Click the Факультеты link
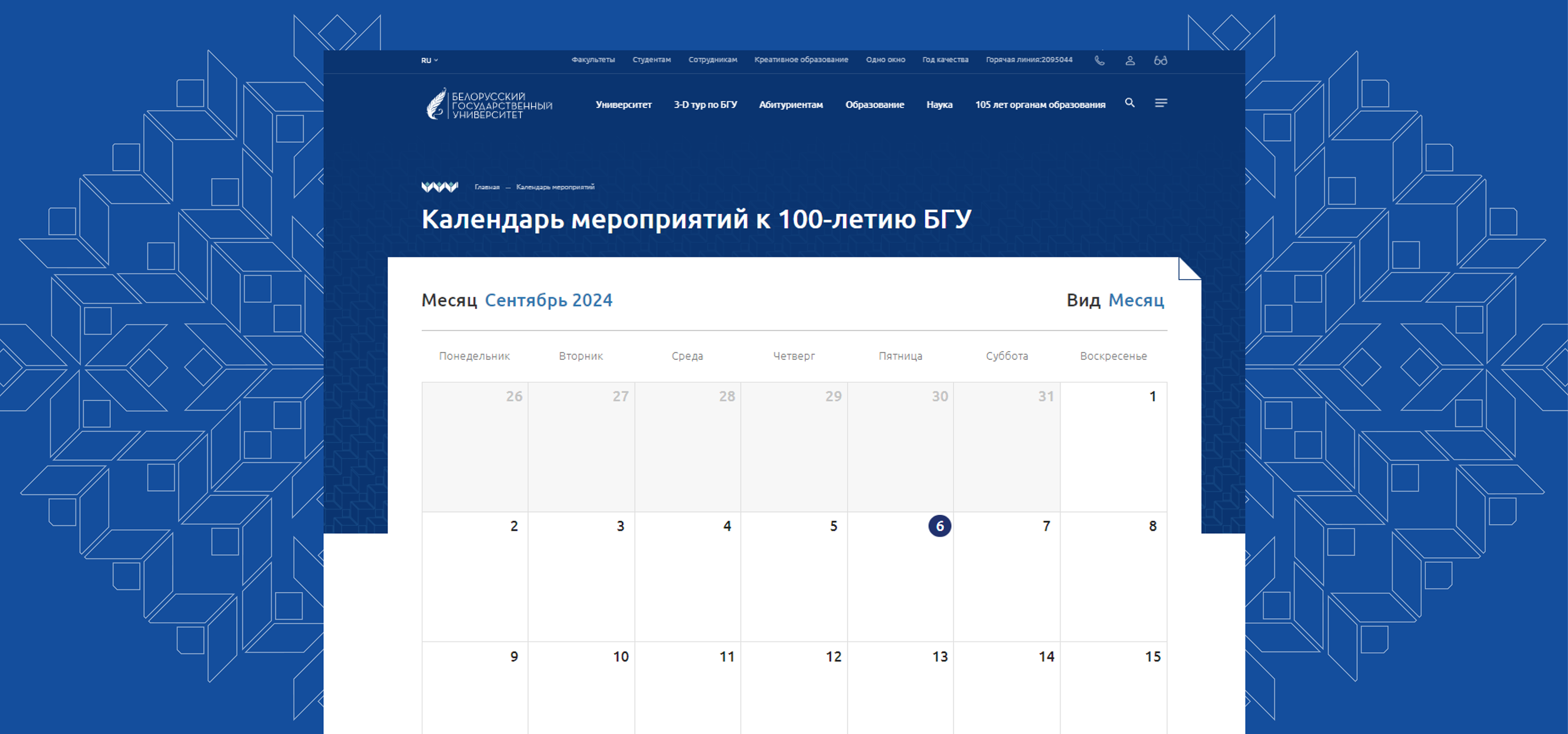The width and height of the screenshot is (1568, 734). tap(593, 60)
